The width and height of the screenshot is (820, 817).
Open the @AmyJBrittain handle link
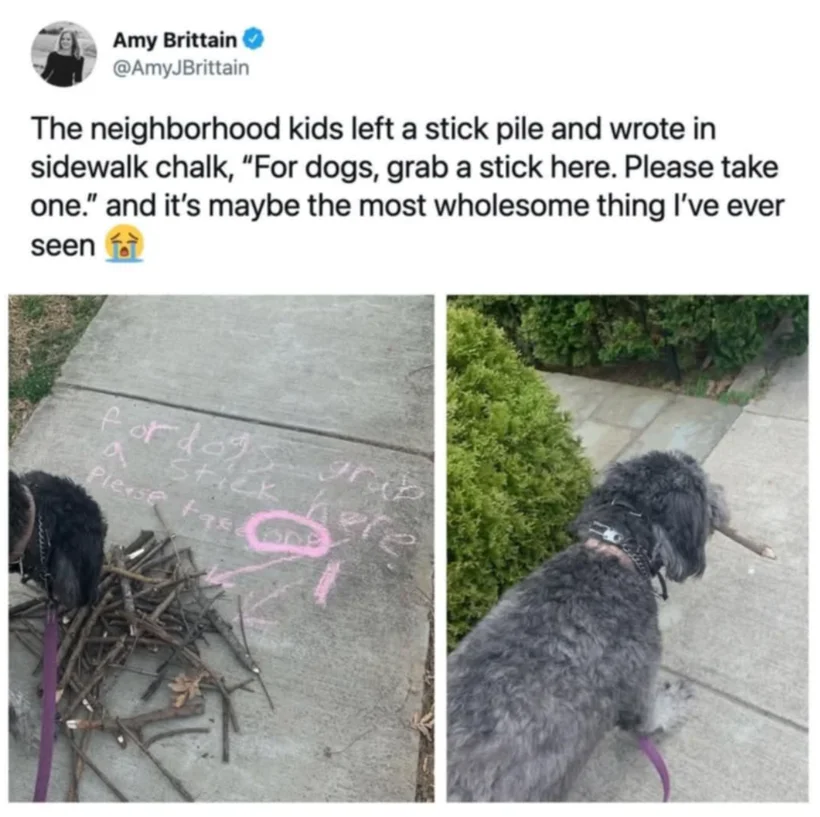click(181, 68)
